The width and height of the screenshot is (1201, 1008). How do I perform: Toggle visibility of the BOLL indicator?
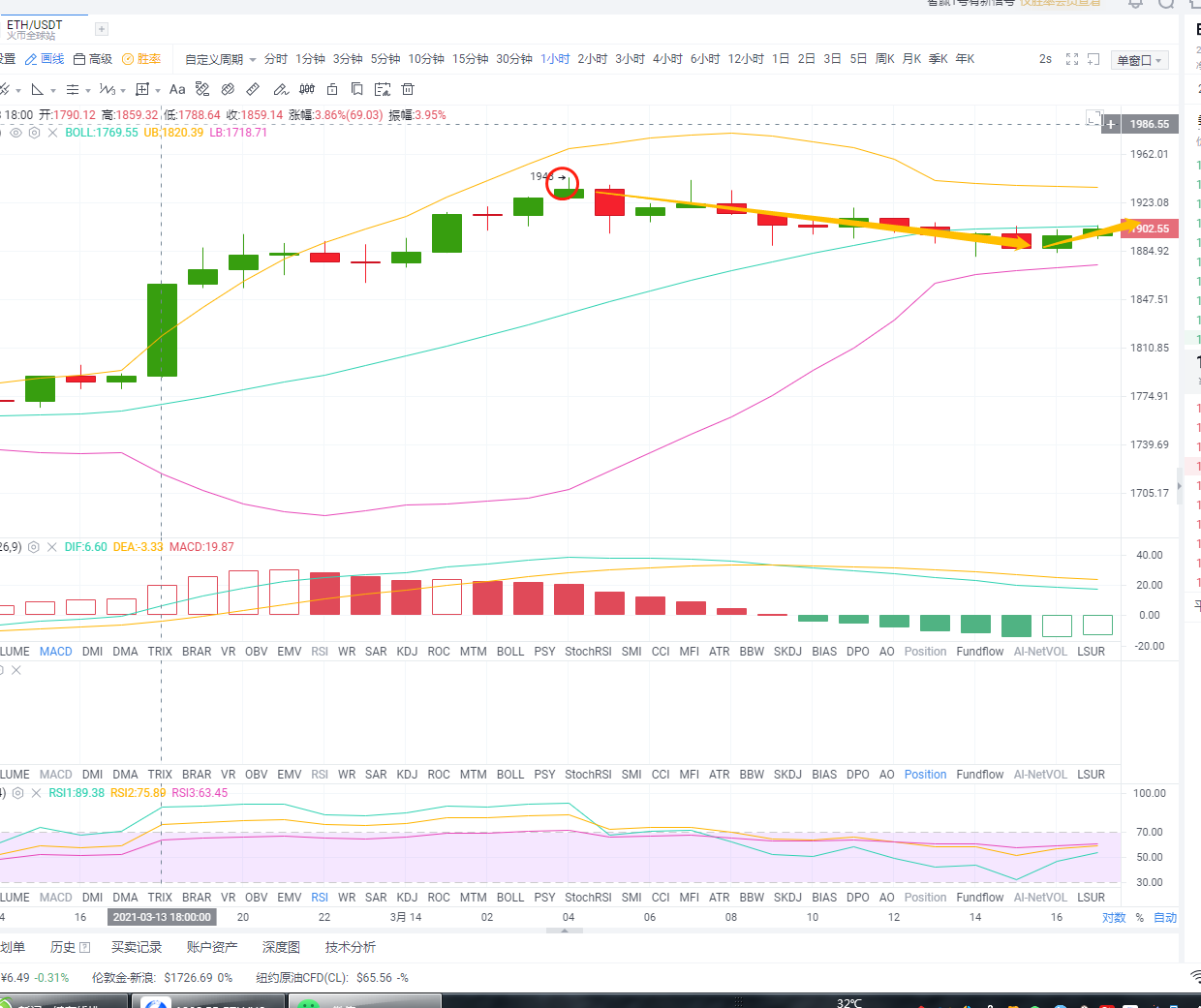tap(14, 133)
